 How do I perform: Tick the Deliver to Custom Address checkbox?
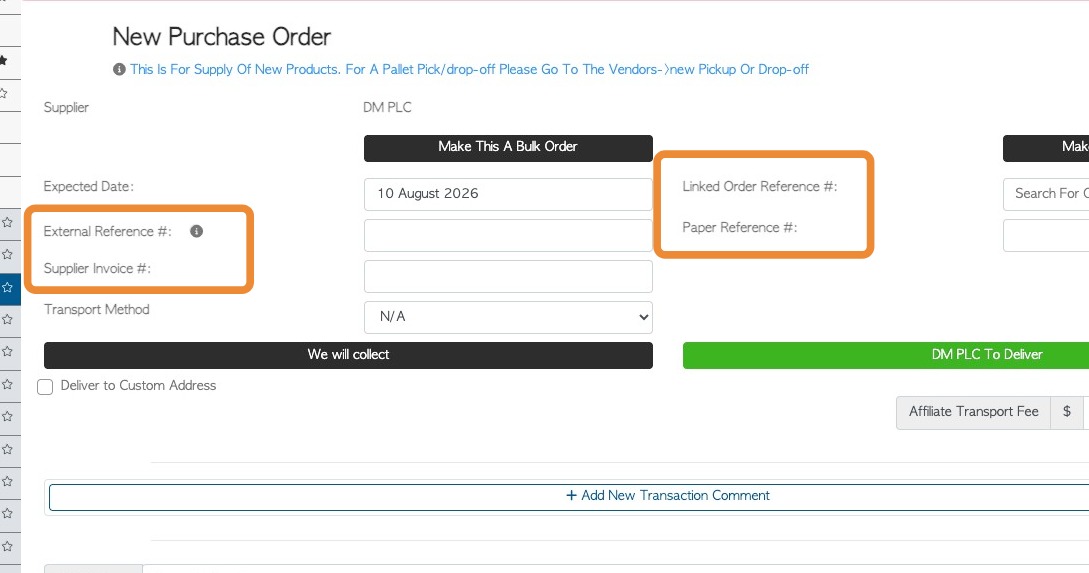[x=45, y=387]
